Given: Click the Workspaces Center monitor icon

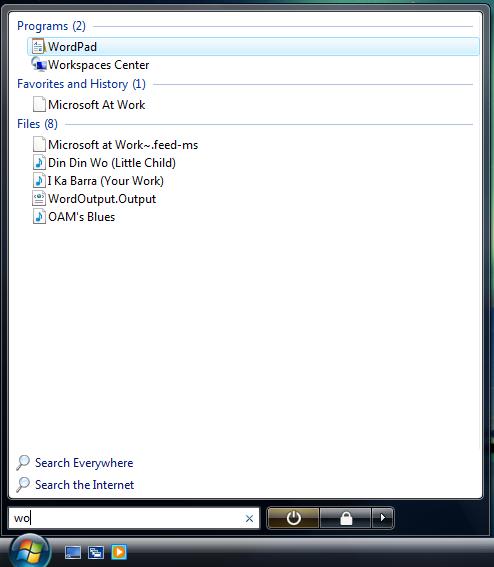Looking at the screenshot, I should click(39, 65).
